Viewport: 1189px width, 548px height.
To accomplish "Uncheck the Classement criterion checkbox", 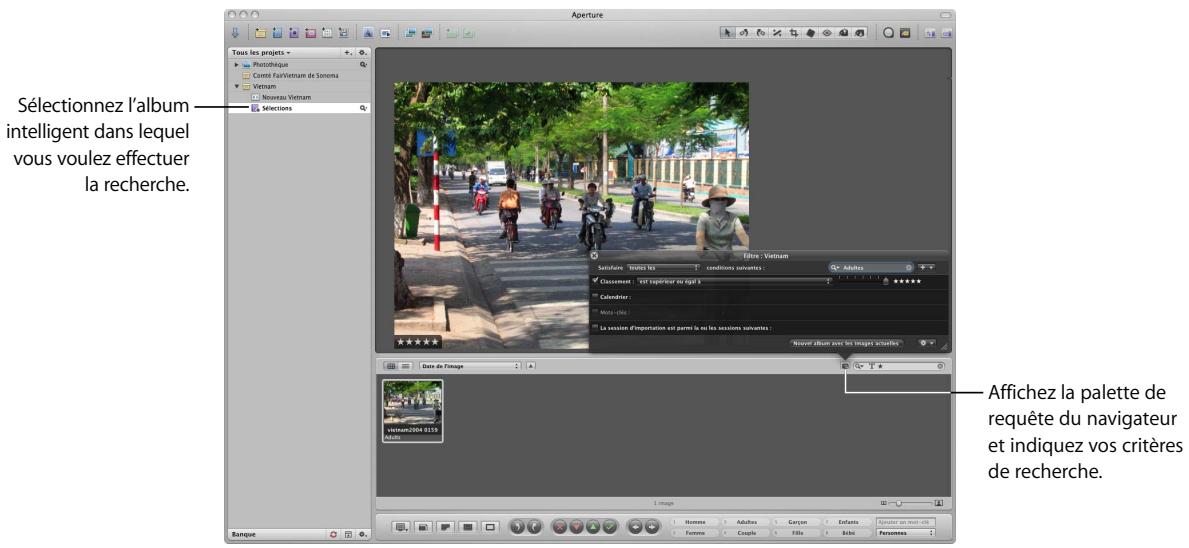I will (595, 280).
